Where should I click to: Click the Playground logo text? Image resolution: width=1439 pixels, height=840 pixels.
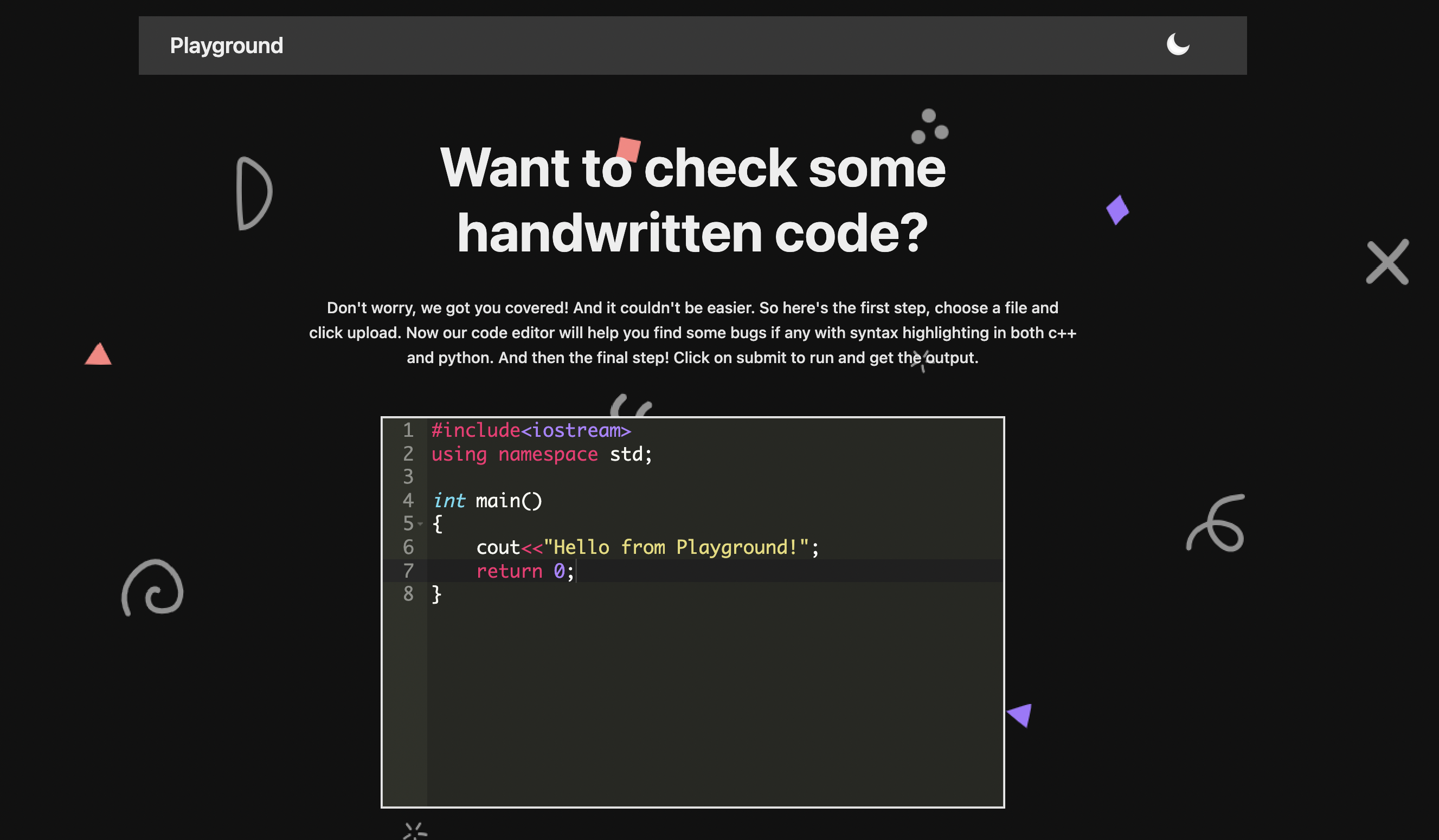pos(226,46)
